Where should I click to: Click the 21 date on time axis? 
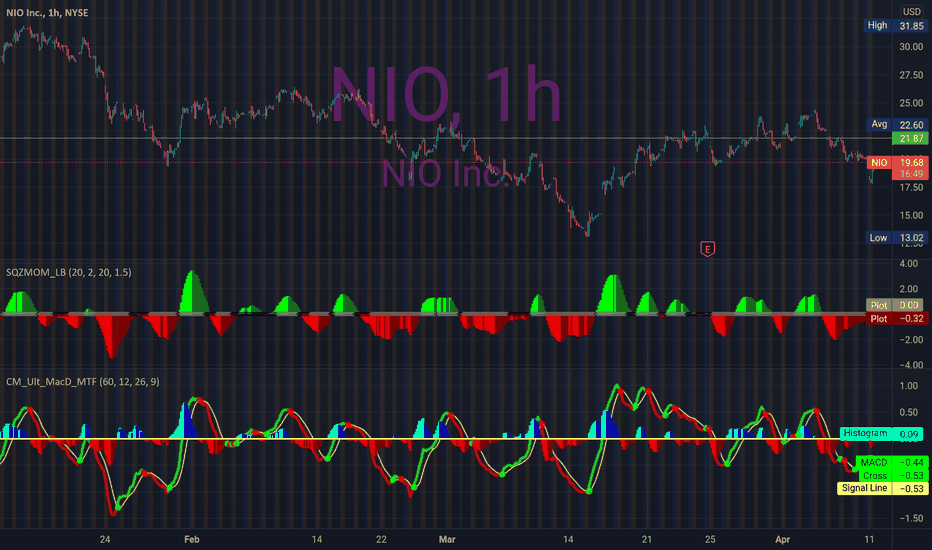coord(647,539)
